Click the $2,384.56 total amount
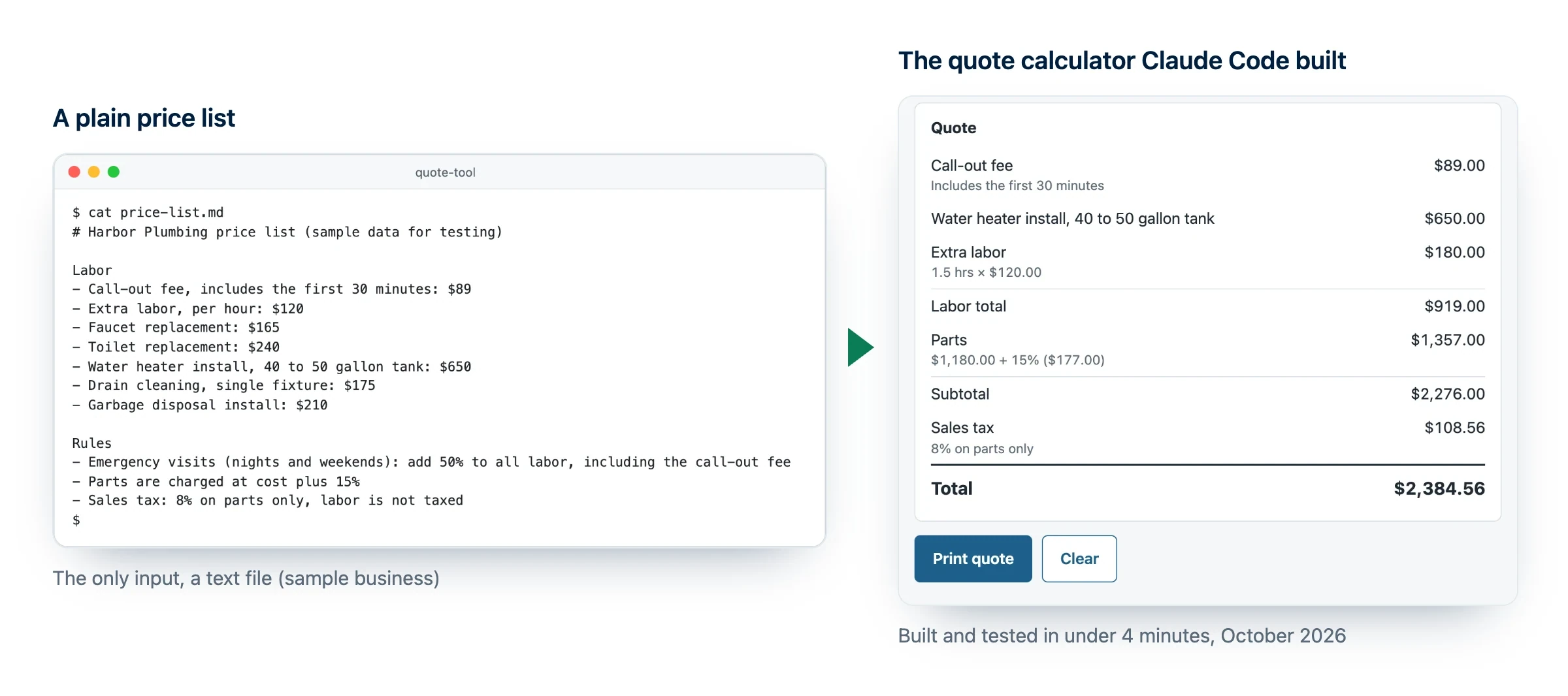This screenshot has width=1568, height=696. coord(1439,489)
